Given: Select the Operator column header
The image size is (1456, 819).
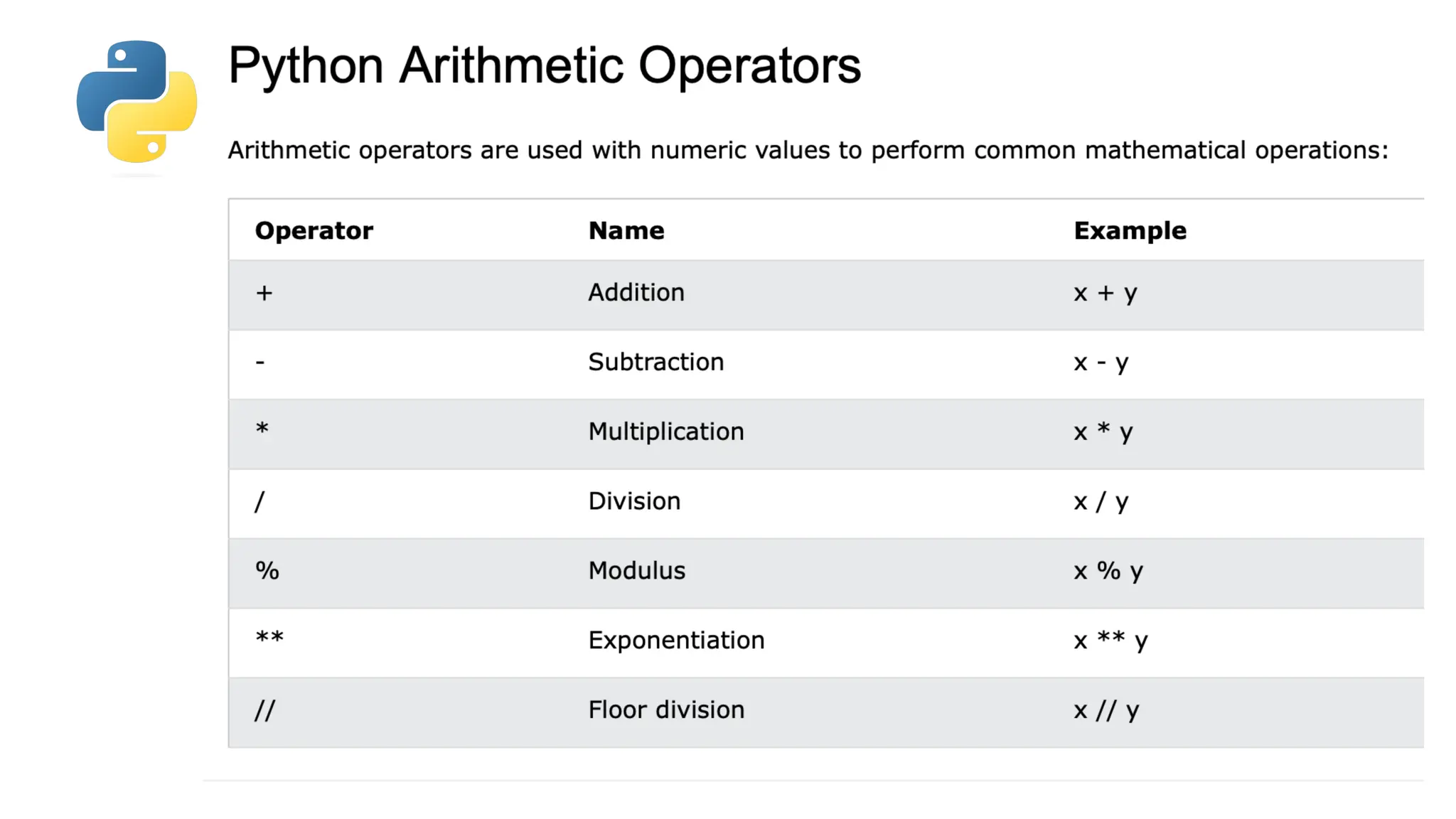Looking at the screenshot, I should (x=314, y=231).
